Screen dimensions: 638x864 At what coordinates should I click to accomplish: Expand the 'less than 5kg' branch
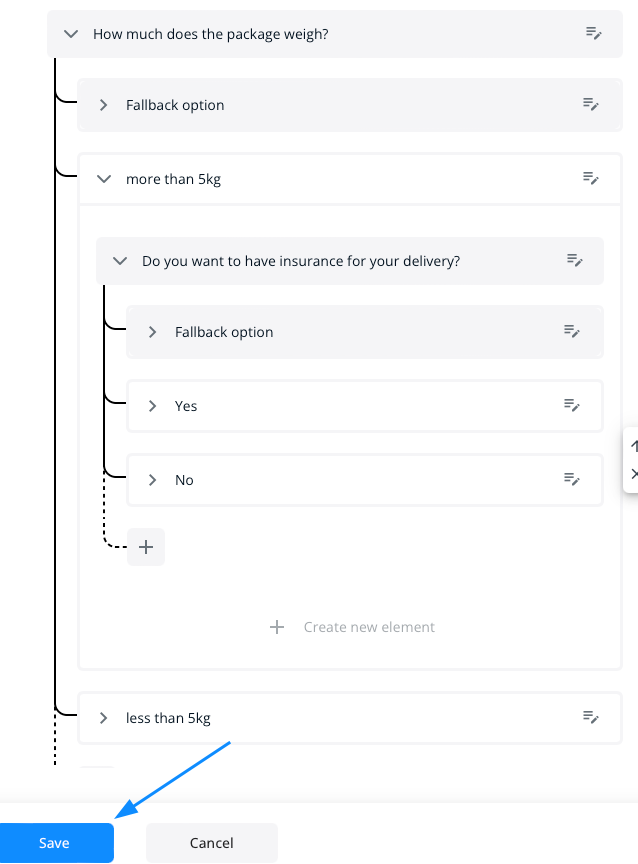(103, 718)
